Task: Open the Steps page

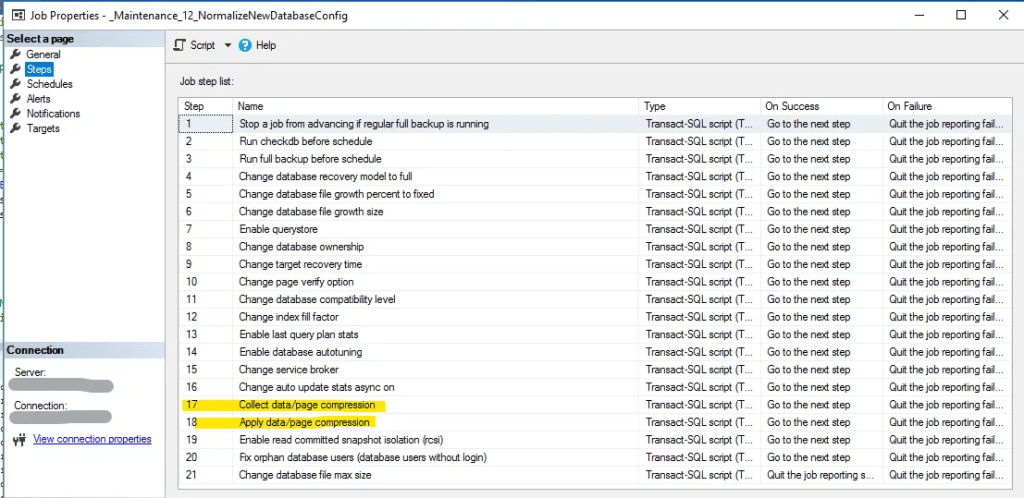Action: click(39, 69)
